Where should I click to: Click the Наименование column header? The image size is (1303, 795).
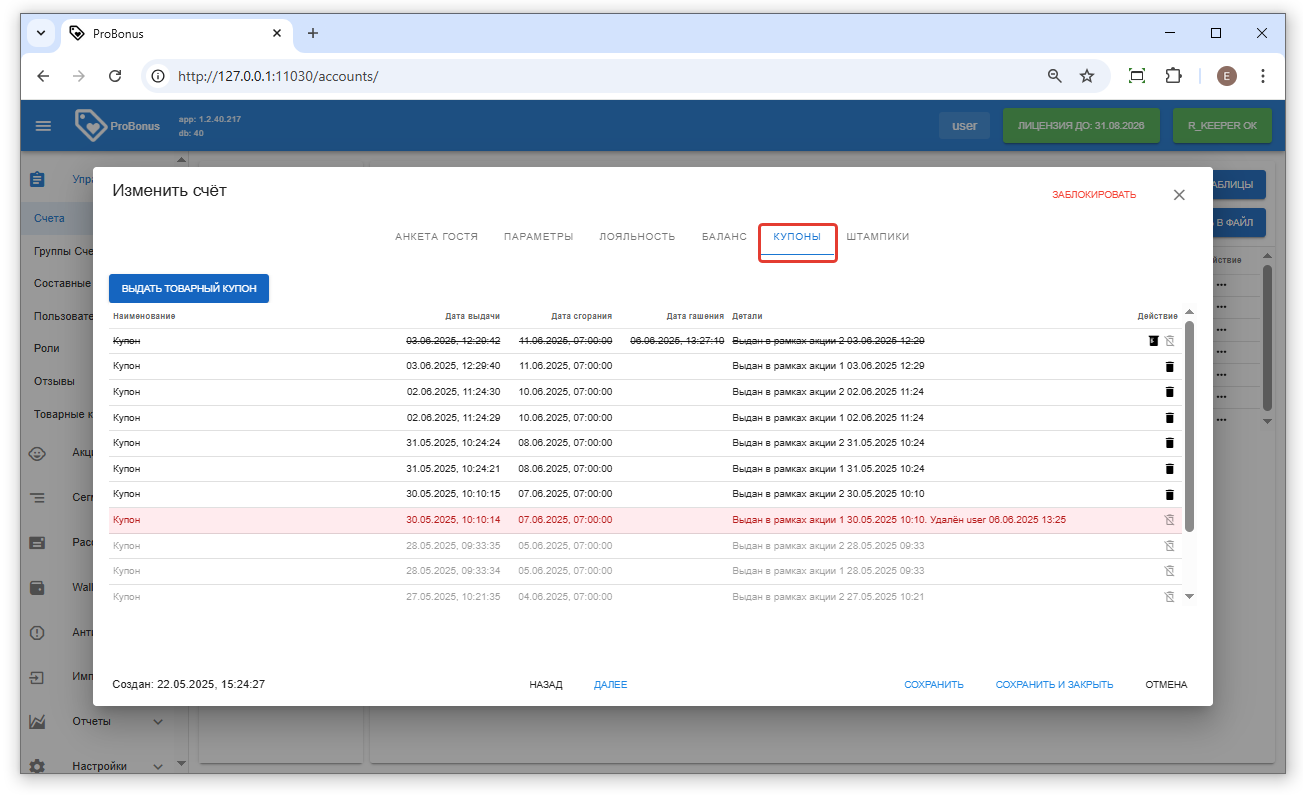(144, 316)
